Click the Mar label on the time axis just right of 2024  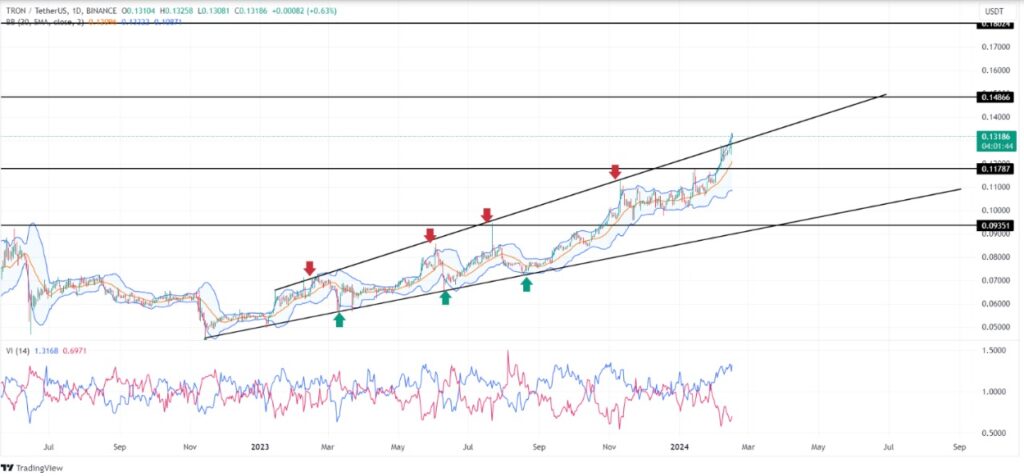pos(748,447)
